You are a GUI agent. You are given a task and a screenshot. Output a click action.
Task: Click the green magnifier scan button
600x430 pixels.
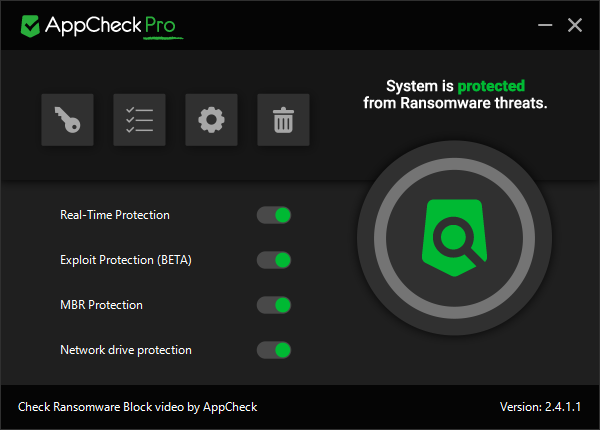(454, 238)
